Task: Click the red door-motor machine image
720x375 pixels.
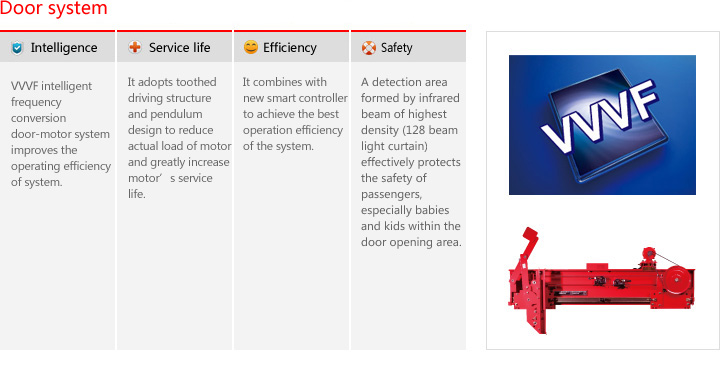Action: 602,280
